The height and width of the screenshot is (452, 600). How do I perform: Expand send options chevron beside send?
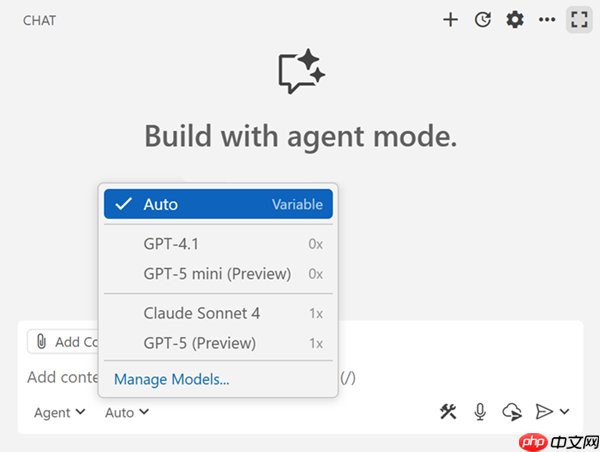coord(564,412)
